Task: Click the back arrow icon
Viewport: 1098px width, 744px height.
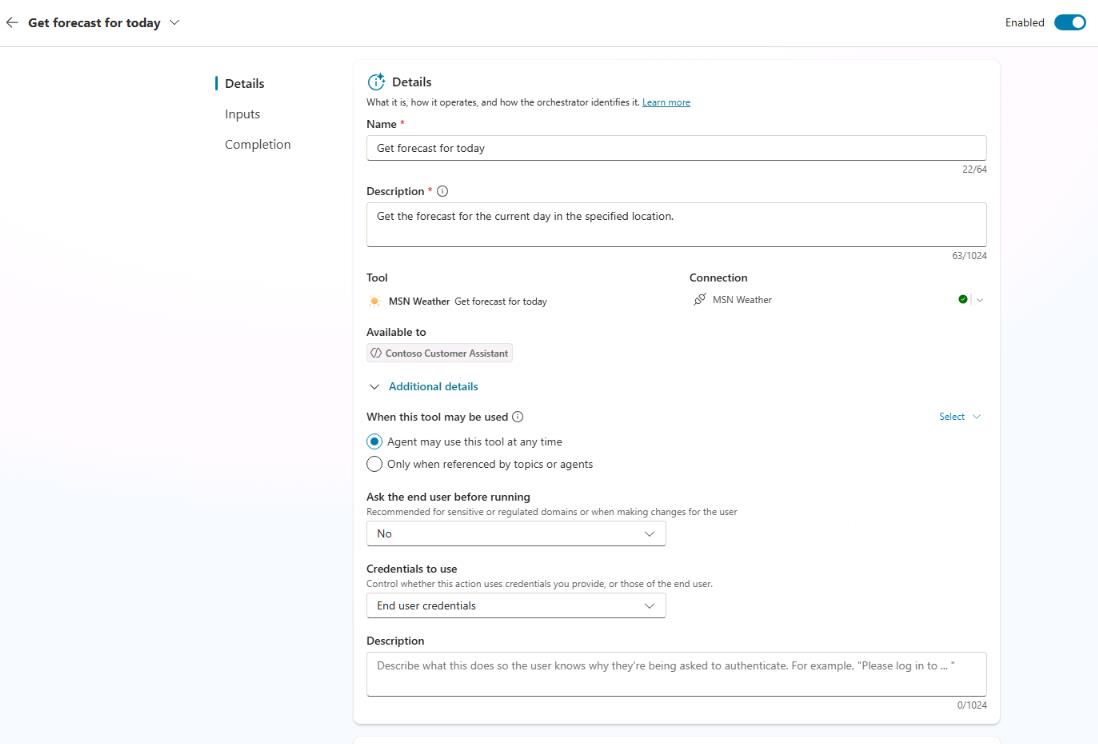Action: [x=12, y=23]
